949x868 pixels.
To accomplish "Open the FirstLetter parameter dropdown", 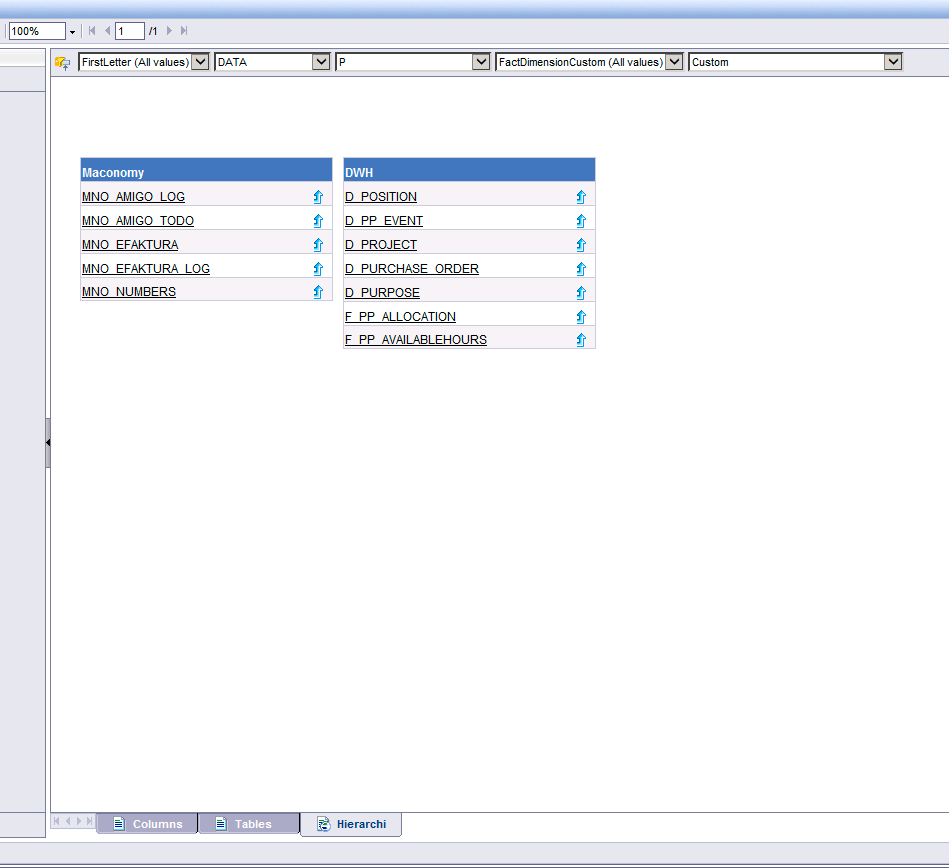I will point(200,61).
